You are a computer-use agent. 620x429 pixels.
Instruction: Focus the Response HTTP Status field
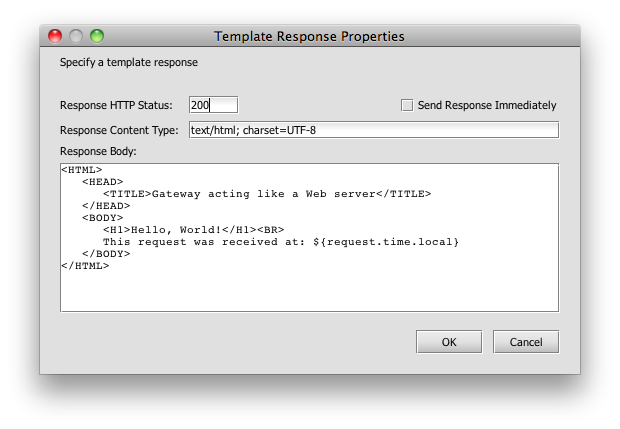coord(213,105)
